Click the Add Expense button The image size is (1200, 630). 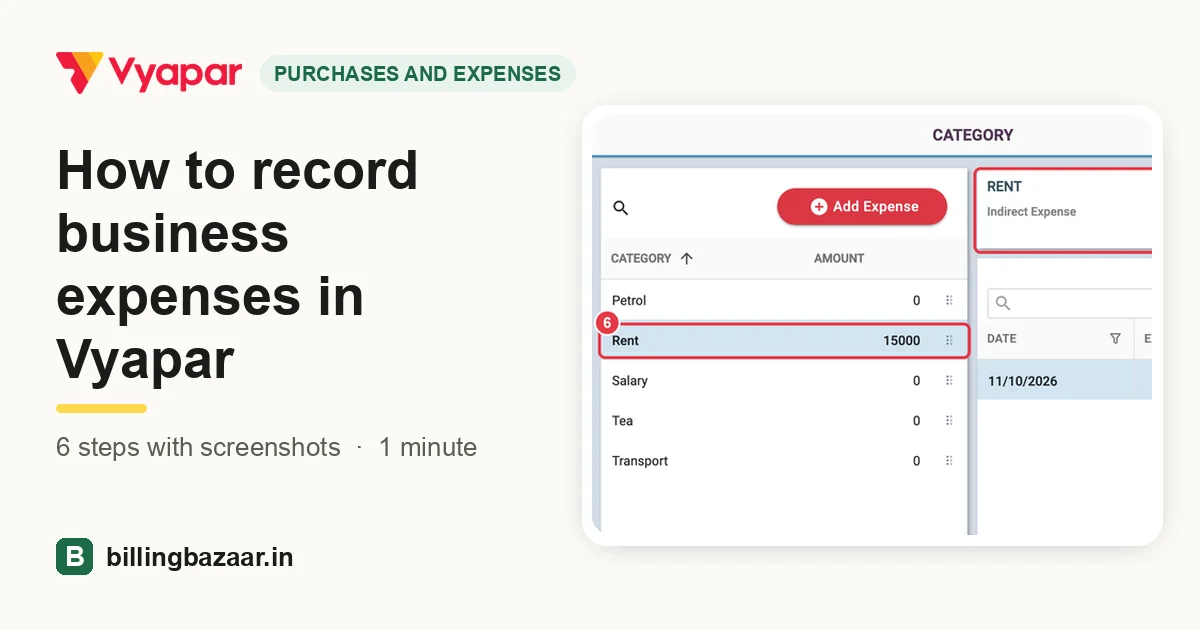[x=862, y=206]
